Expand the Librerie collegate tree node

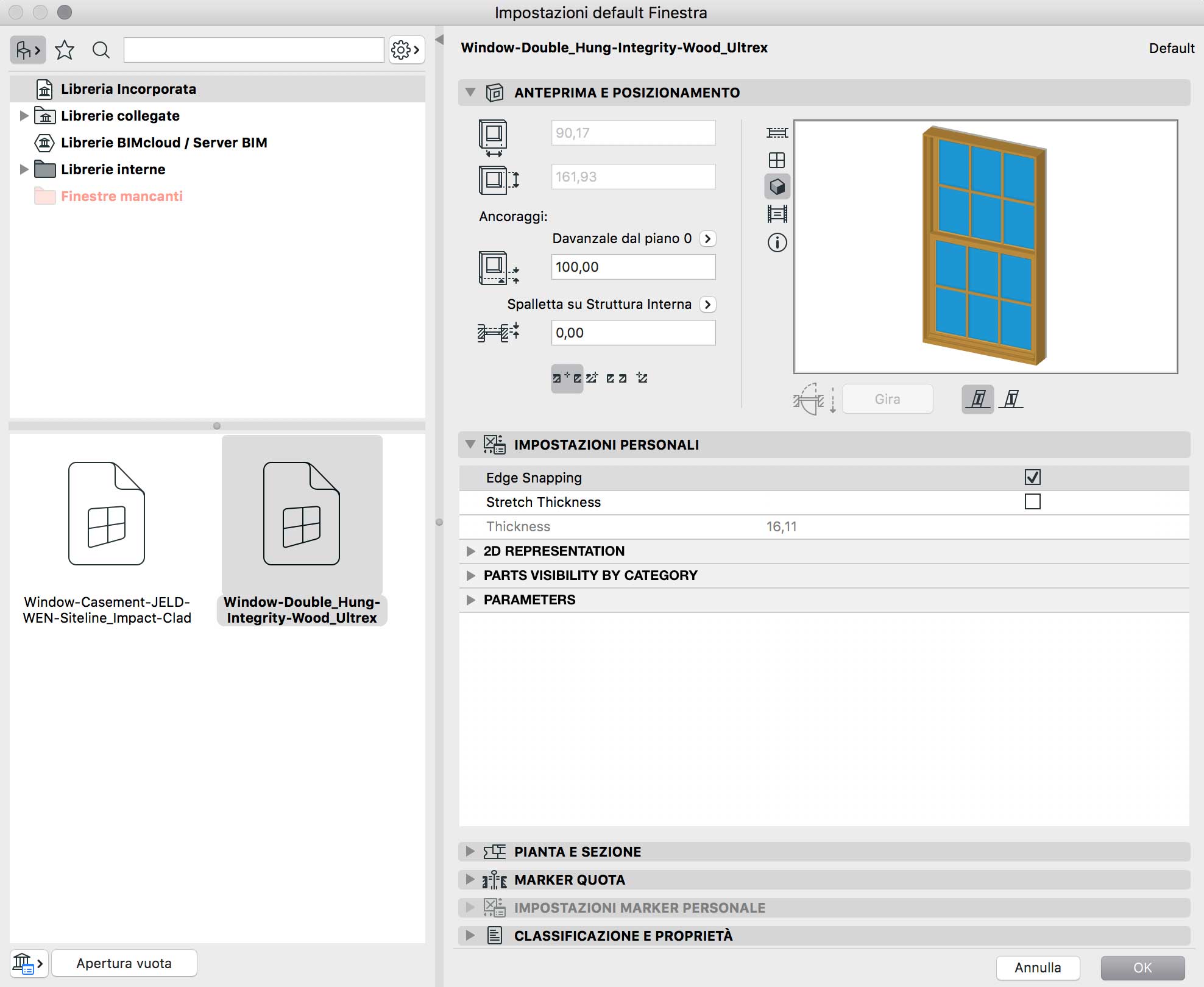click(x=24, y=116)
